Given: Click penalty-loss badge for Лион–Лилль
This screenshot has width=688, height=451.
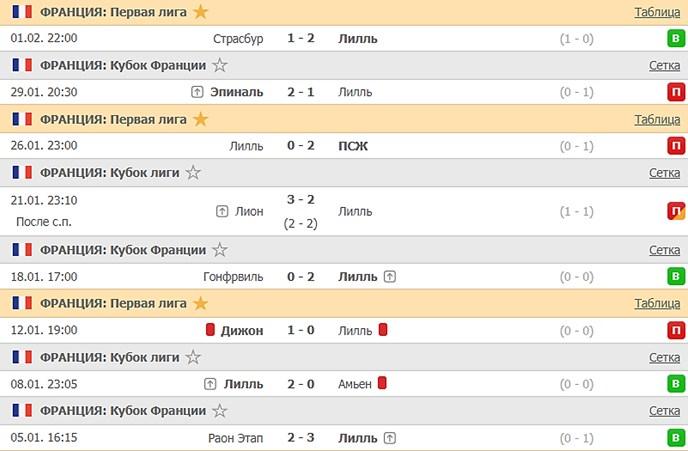Looking at the screenshot, I should (676, 211).
